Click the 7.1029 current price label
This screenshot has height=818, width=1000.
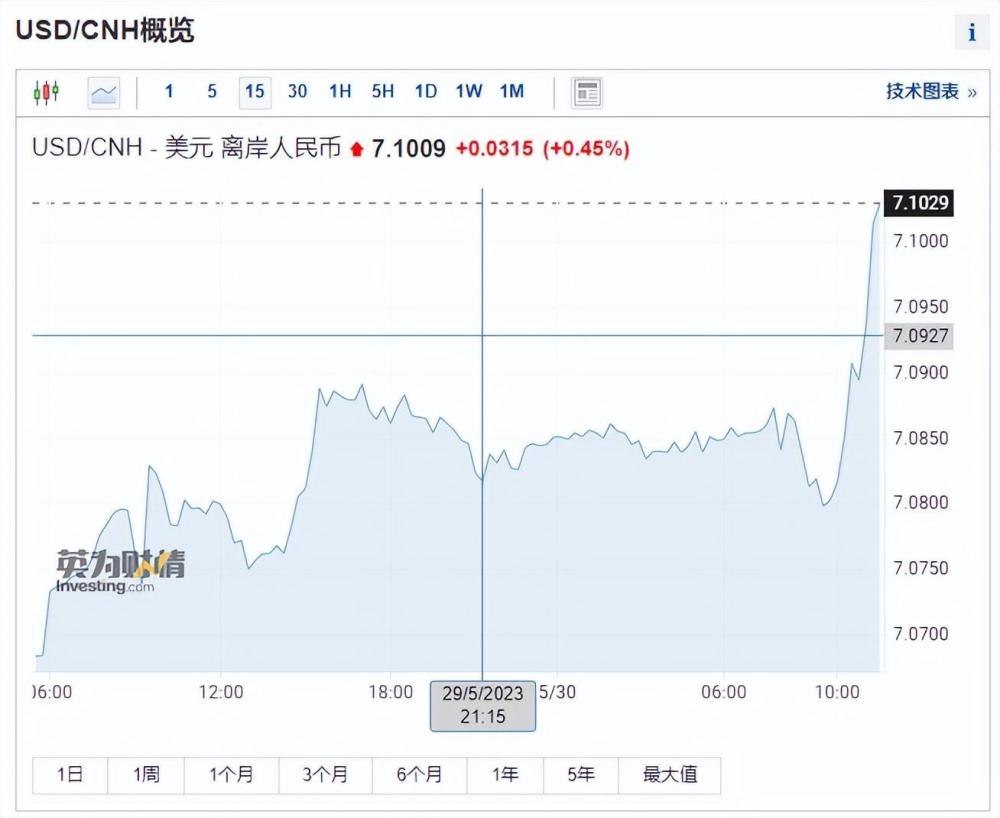click(x=918, y=203)
